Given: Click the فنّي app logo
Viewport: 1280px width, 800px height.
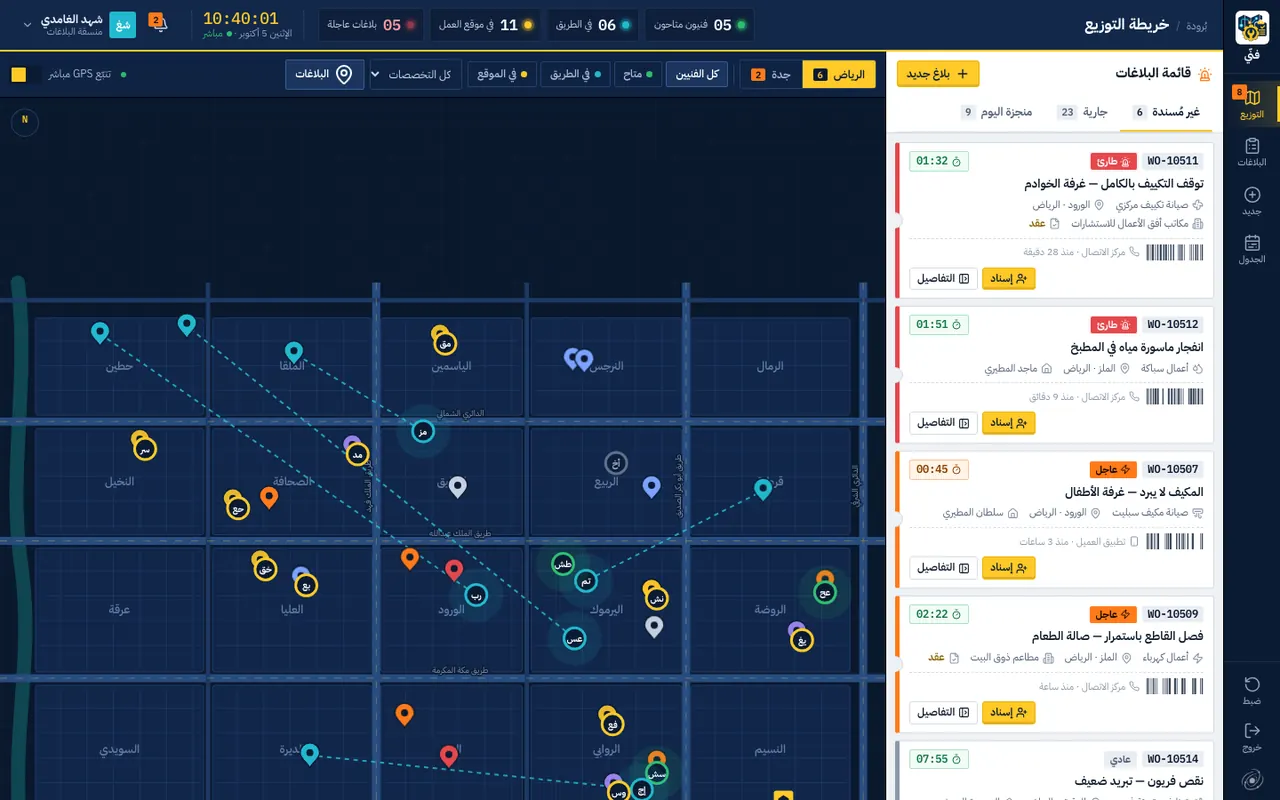Looking at the screenshot, I should click(x=1252, y=27).
